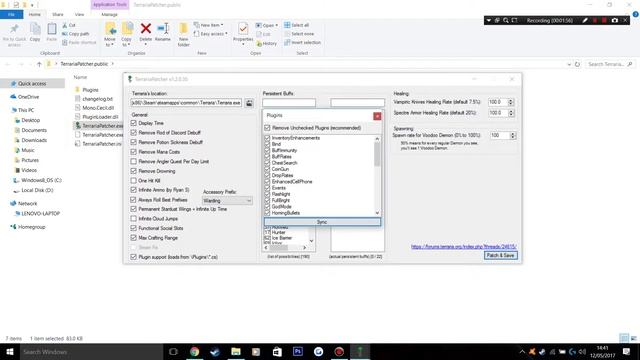Switch to View ribbon tab
The height and width of the screenshot is (360, 640).
79,14
